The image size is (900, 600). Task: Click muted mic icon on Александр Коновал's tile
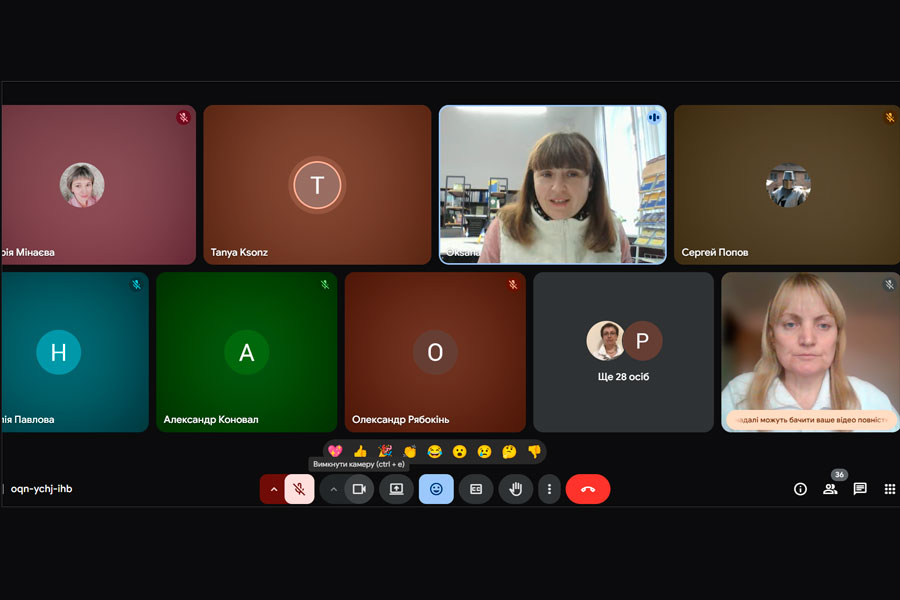[325, 285]
